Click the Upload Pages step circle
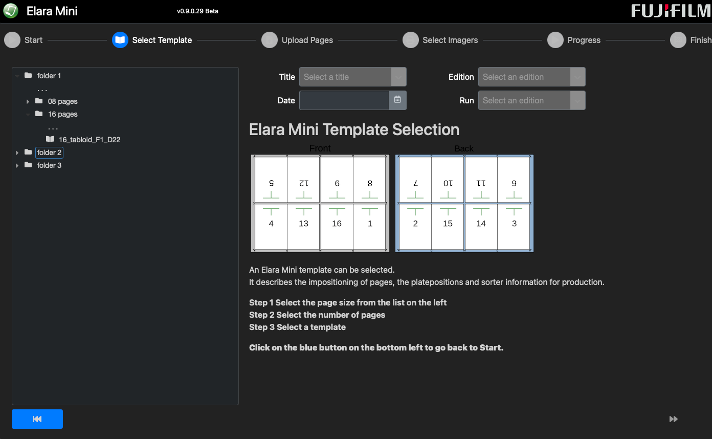Viewport: 712px width, 439px height. [x=269, y=40]
